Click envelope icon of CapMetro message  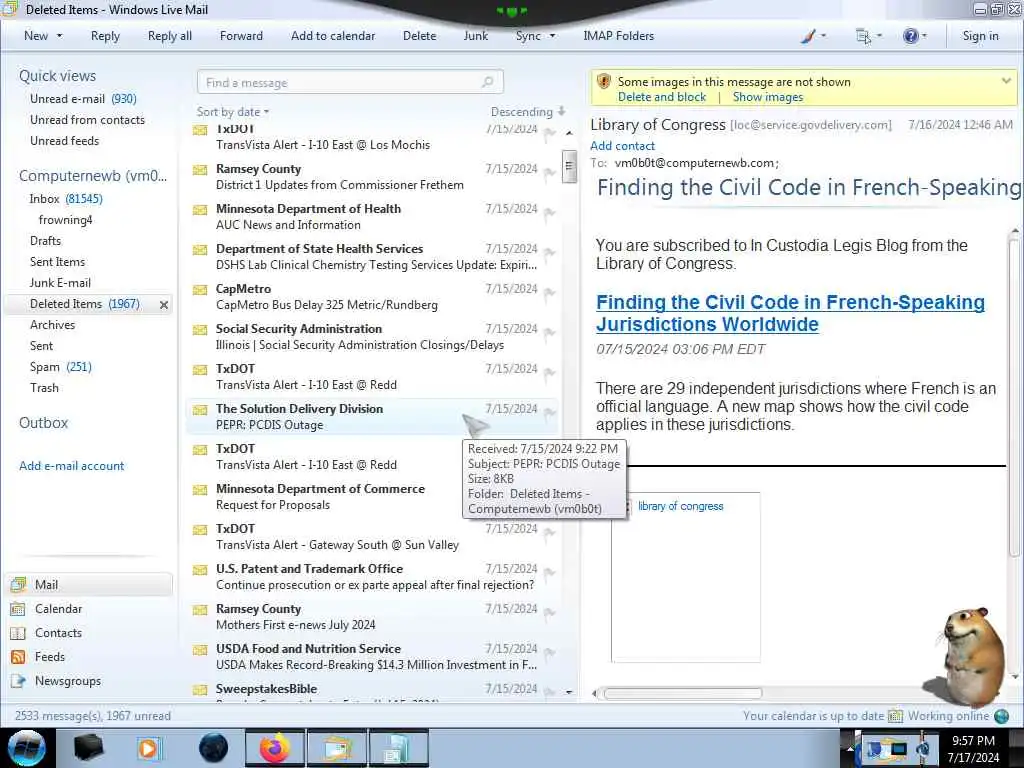(x=200, y=290)
